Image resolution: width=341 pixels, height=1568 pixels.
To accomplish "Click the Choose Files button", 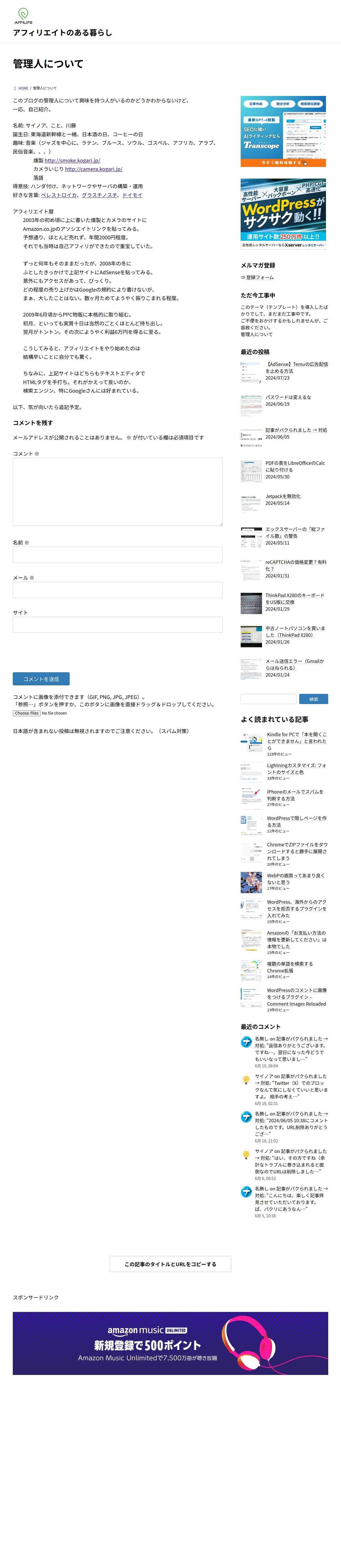I will pyautogui.click(x=27, y=713).
